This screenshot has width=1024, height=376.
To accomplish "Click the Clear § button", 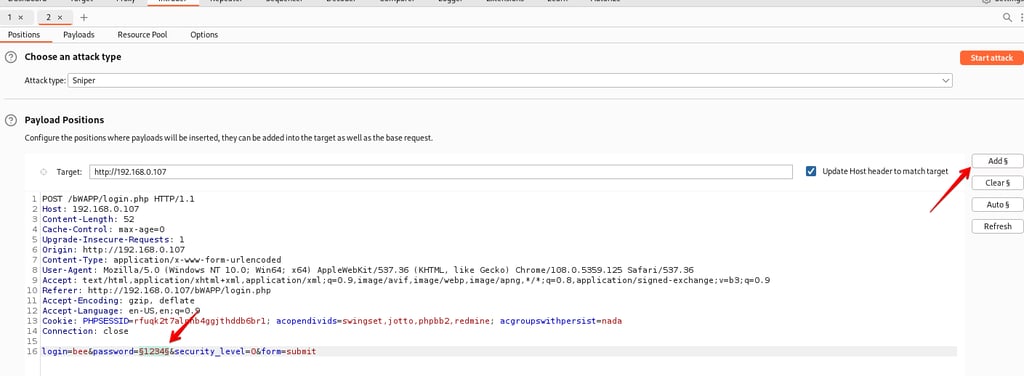I will pos(997,183).
